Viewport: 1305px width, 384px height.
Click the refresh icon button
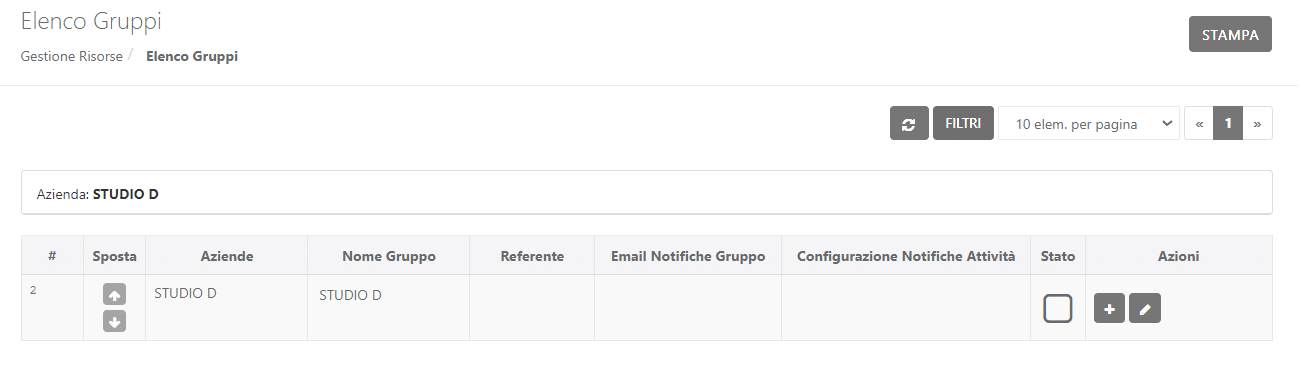point(909,124)
